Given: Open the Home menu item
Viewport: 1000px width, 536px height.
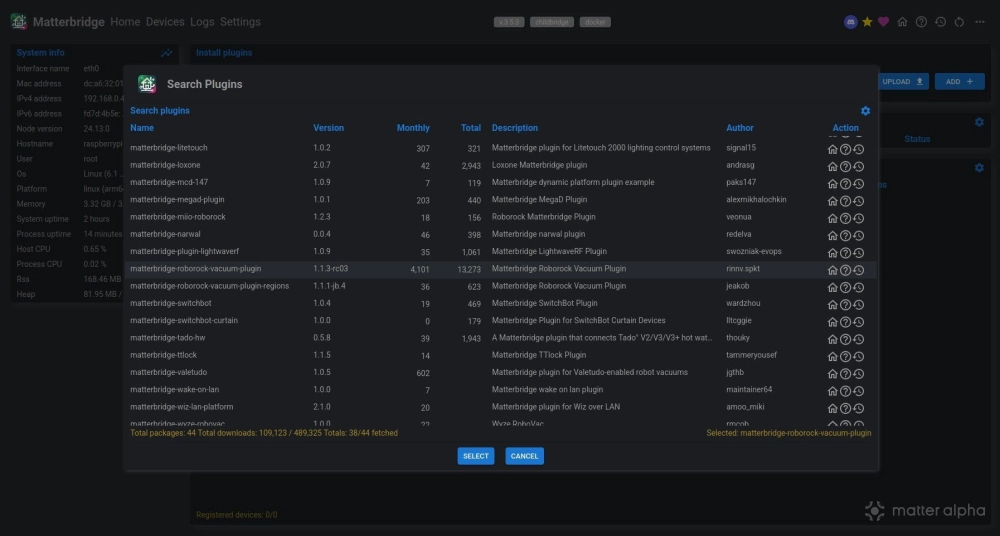Looking at the screenshot, I should pos(125,22).
